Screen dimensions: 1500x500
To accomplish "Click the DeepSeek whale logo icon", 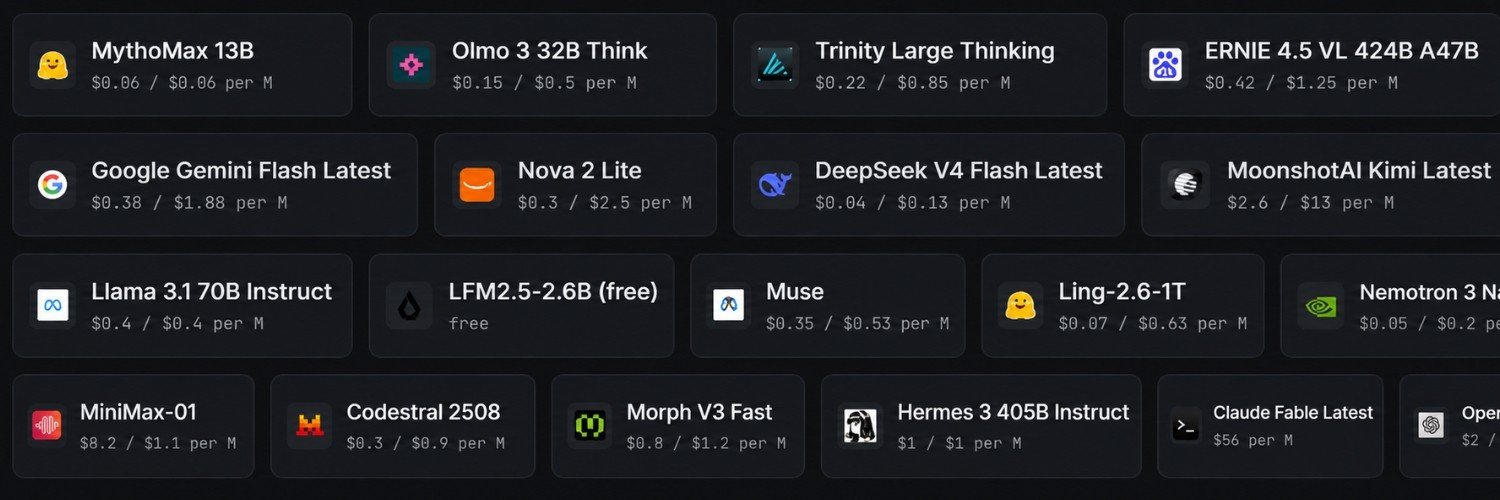I will (x=774, y=185).
